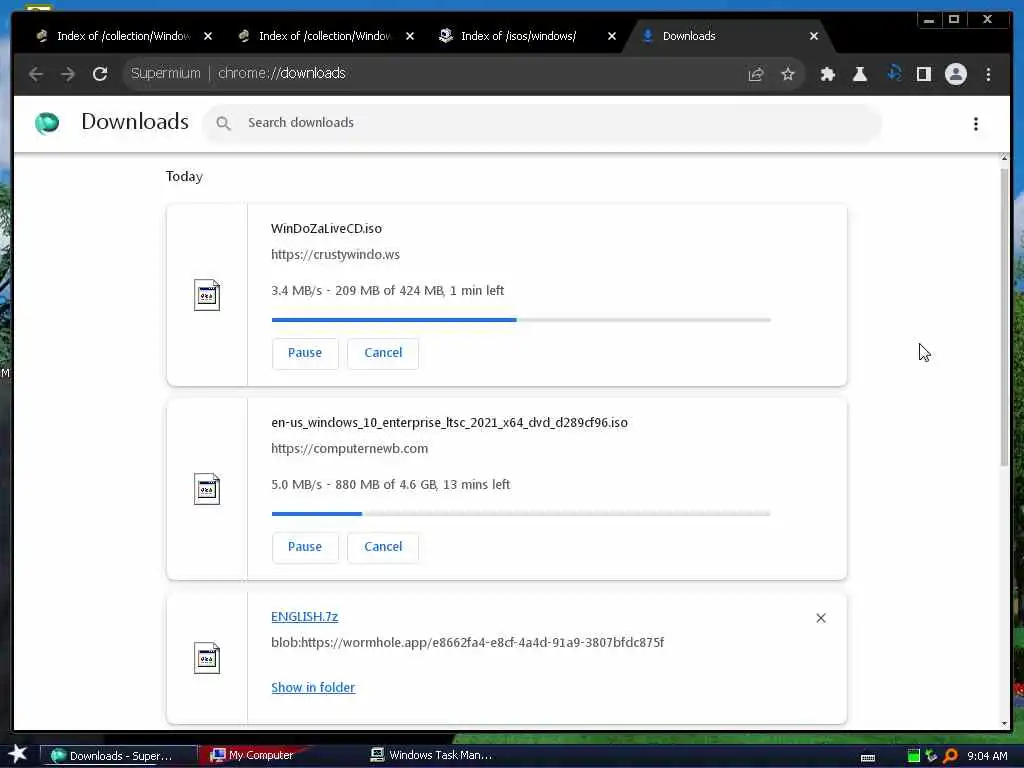The height and width of the screenshot is (768, 1024).
Task: Close the second Index of /collection tab
Action: point(409,36)
